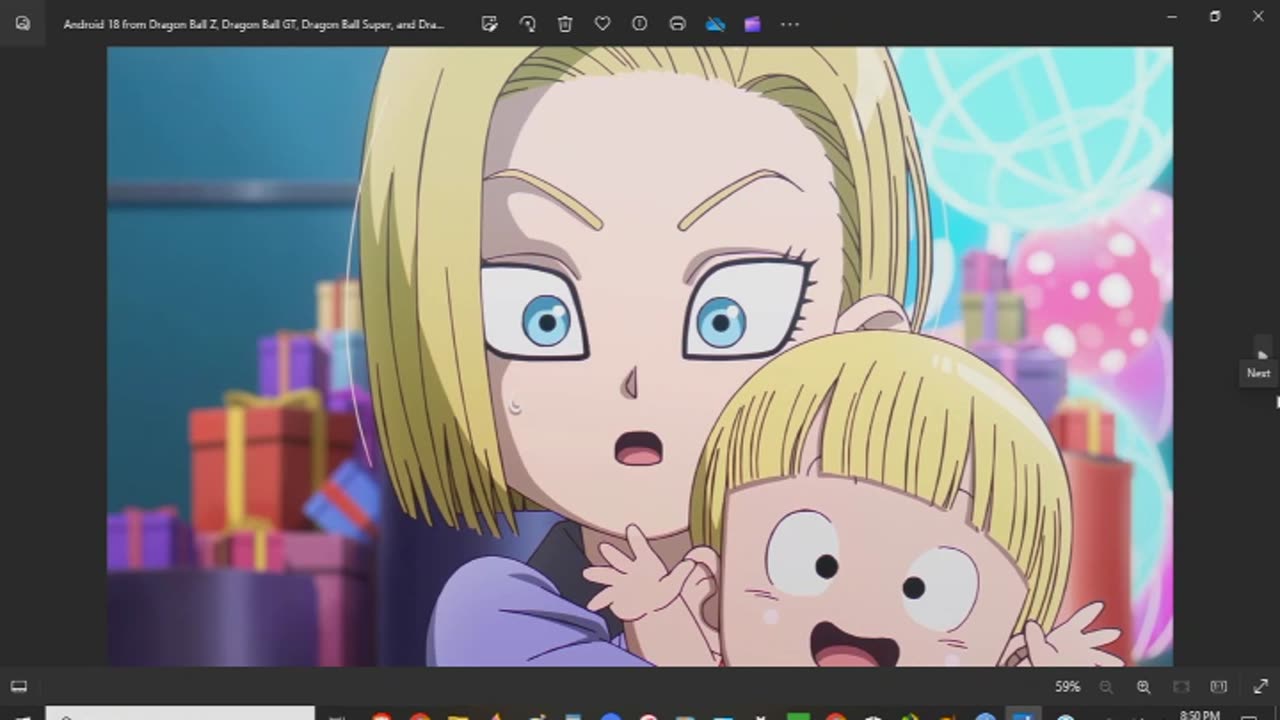This screenshot has height=720, width=1280.
Task: Enter full screen with the expand arrows icon
Action: [1260, 687]
